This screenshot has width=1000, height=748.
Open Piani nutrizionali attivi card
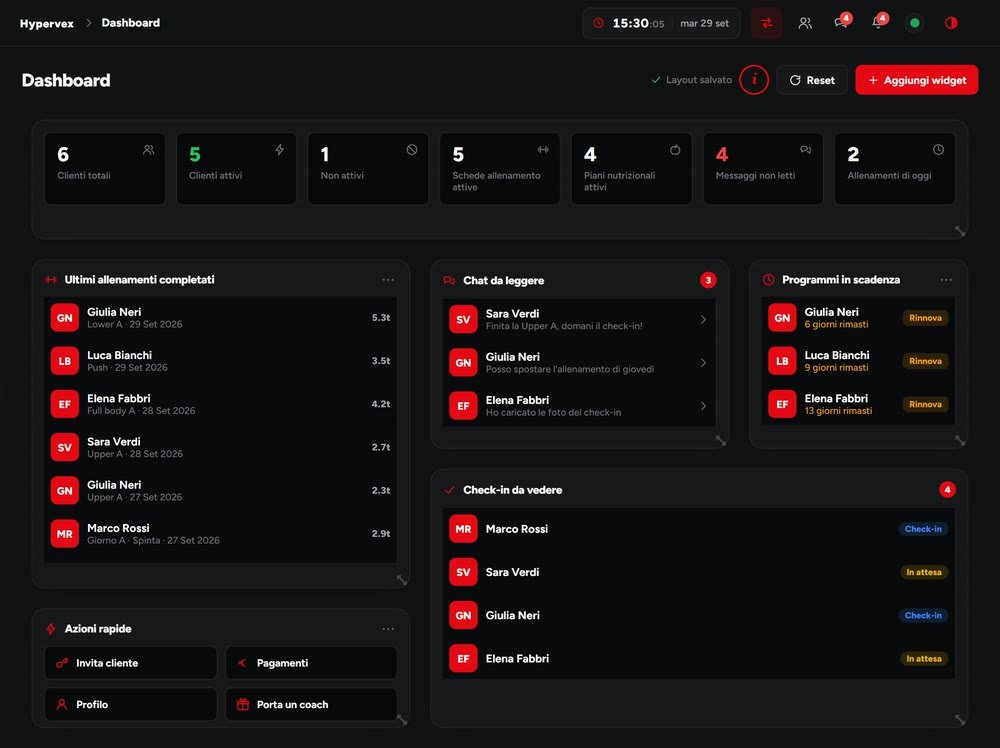[631, 168]
